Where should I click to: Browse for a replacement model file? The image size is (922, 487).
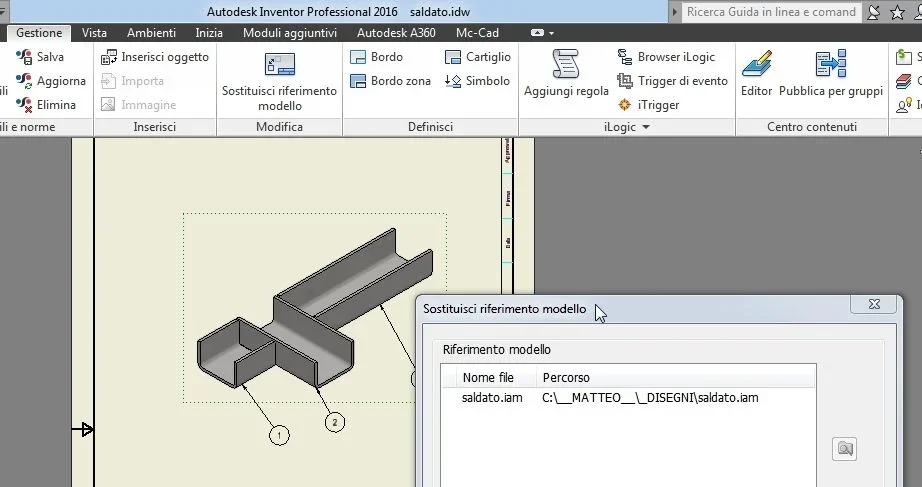(844, 449)
